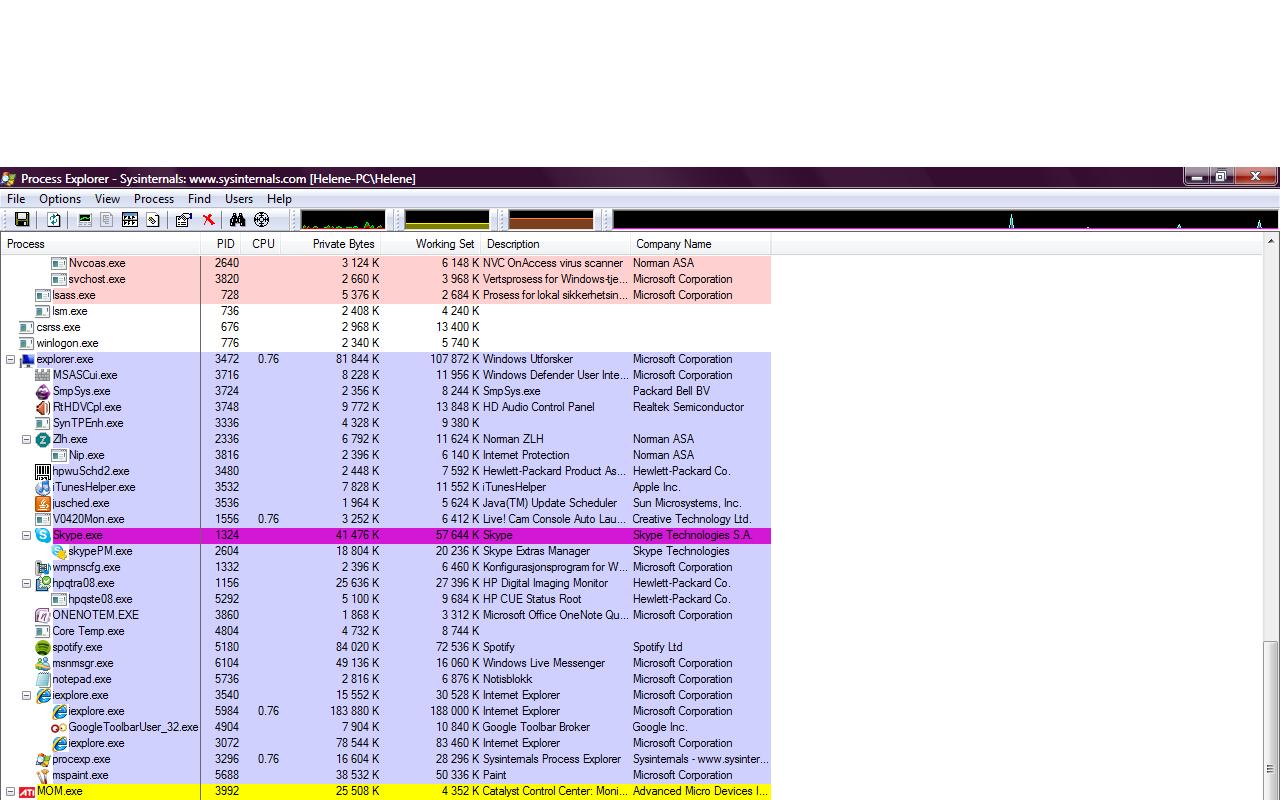Click the wide I/O history graph
Screen dimensions: 1280x800
point(945,220)
